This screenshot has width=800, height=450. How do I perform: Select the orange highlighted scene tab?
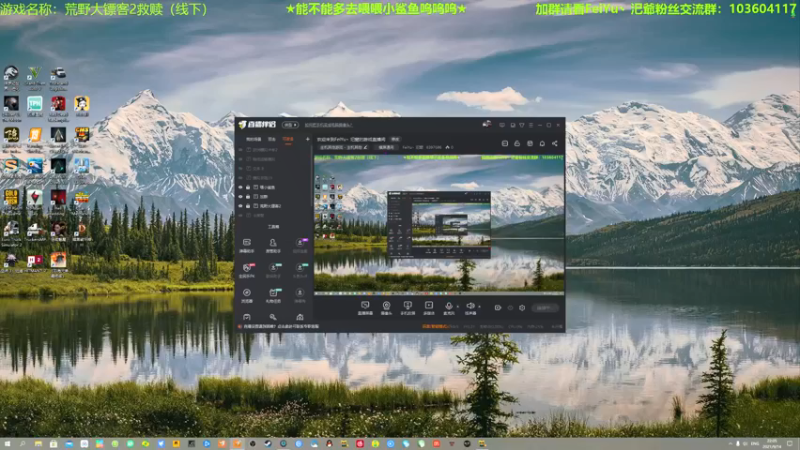tap(288, 139)
